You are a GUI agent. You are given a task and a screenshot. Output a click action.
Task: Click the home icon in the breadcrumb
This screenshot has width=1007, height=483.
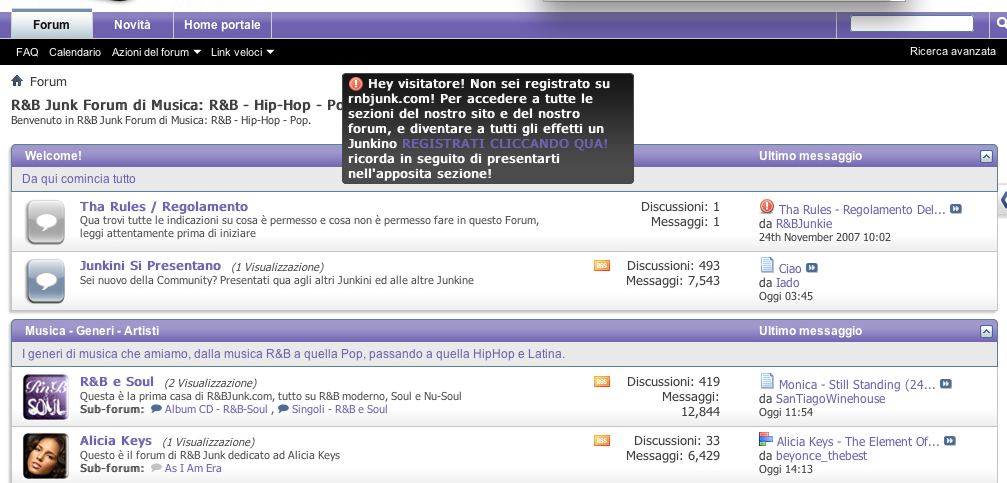(17, 81)
